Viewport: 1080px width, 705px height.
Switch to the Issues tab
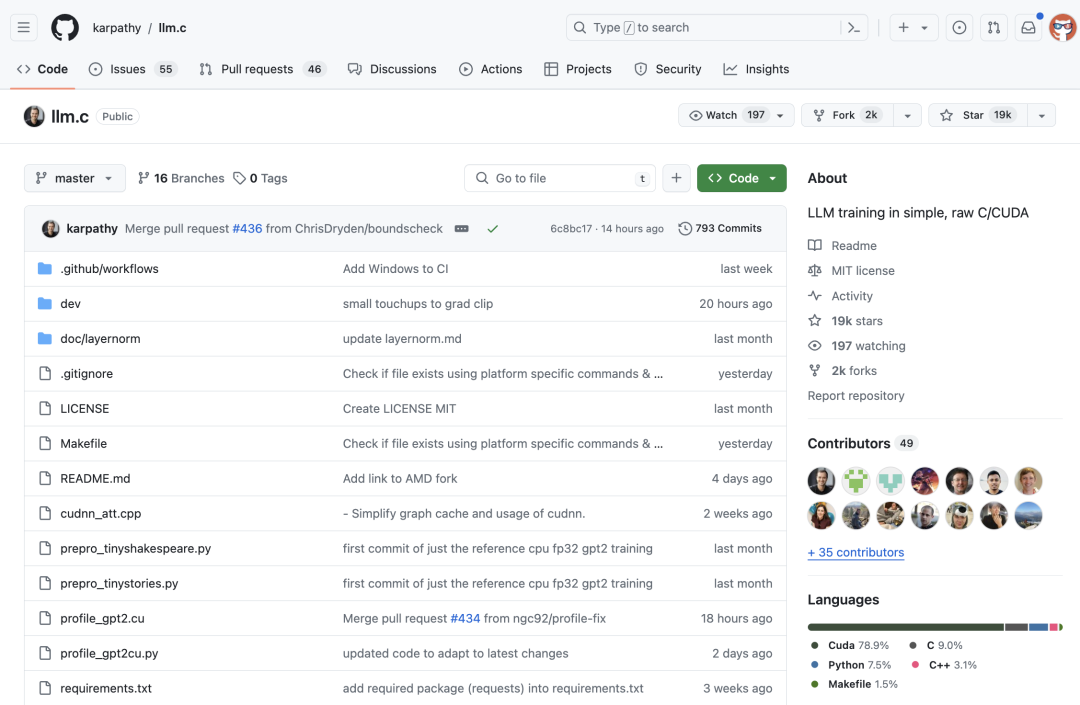tap(133, 69)
